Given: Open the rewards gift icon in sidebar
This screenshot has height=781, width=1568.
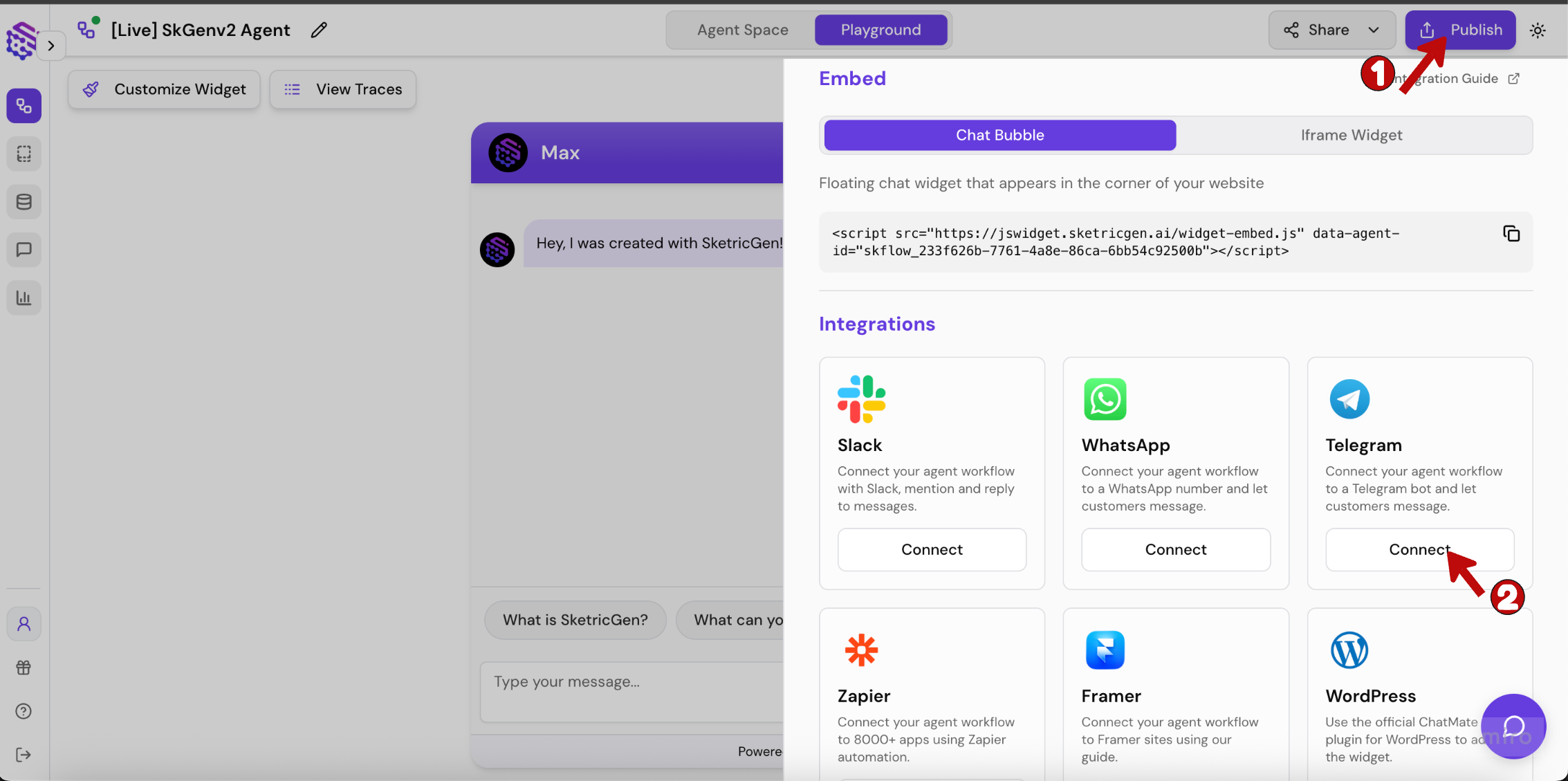Looking at the screenshot, I should (24, 667).
